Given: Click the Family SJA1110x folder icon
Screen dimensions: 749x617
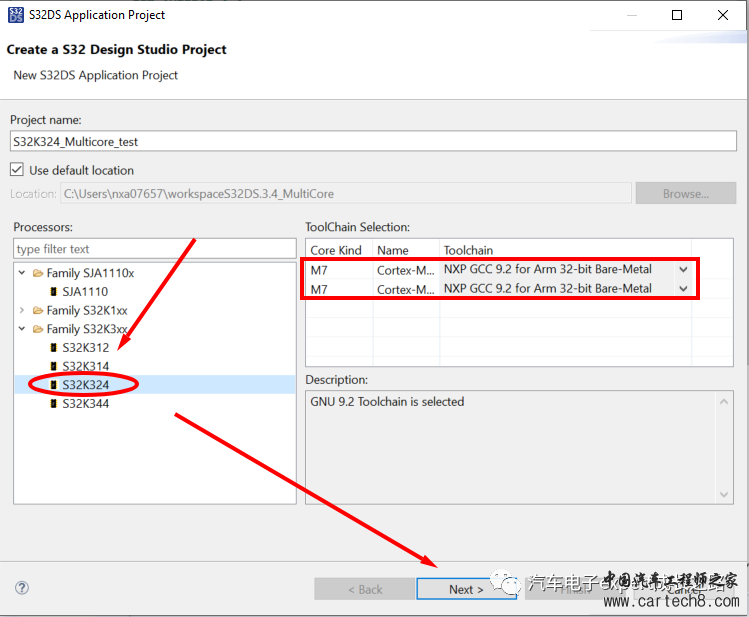Looking at the screenshot, I should pos(38,273).
